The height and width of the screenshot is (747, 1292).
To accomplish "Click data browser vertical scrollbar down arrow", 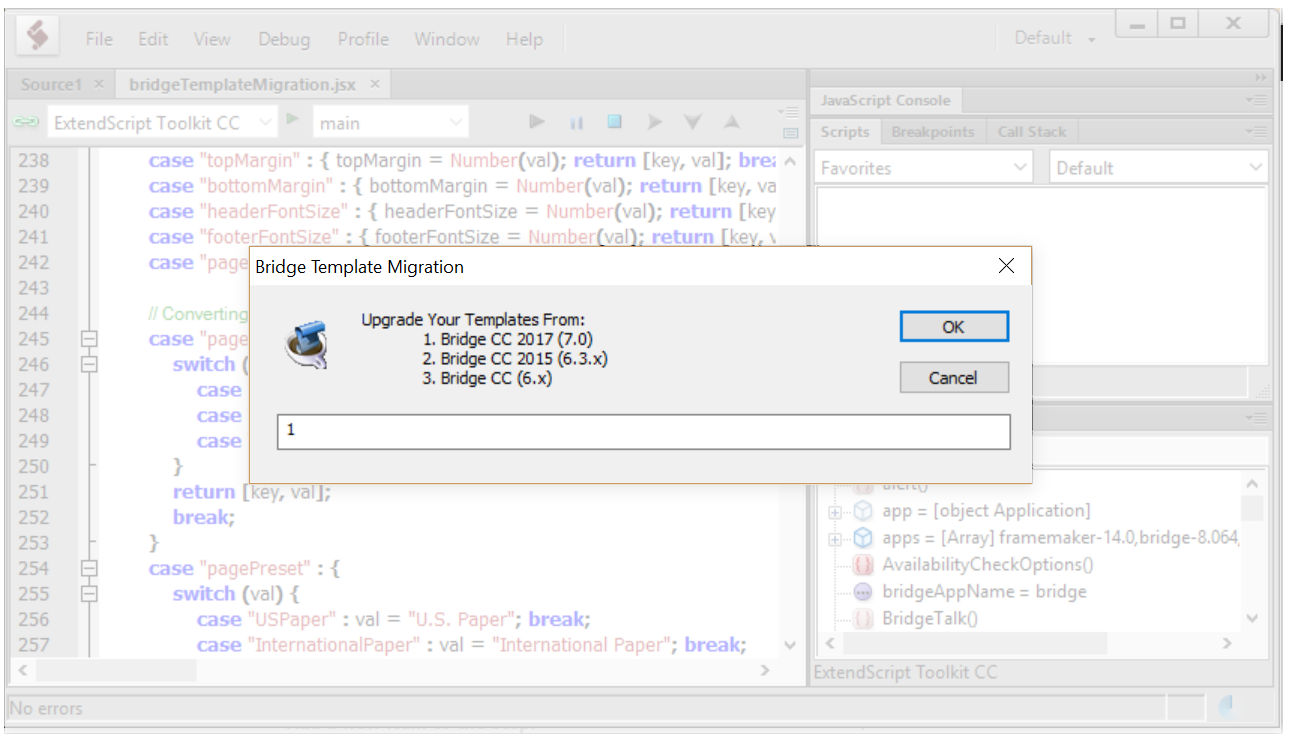I will [1253, 619].
